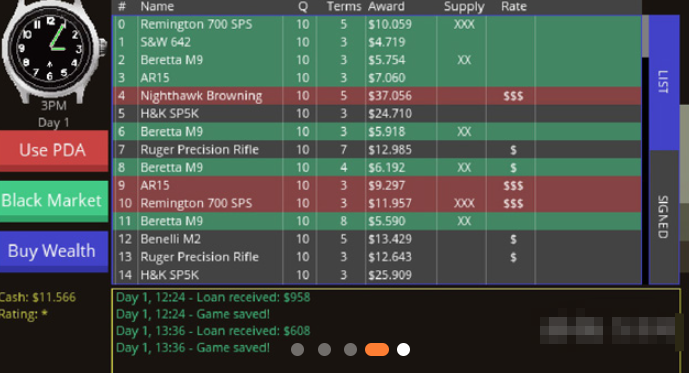This screenshot has height=373, width=689.
Task: Click the $25.909 award value
Action: pyautogui.click(x=390, y=275)
